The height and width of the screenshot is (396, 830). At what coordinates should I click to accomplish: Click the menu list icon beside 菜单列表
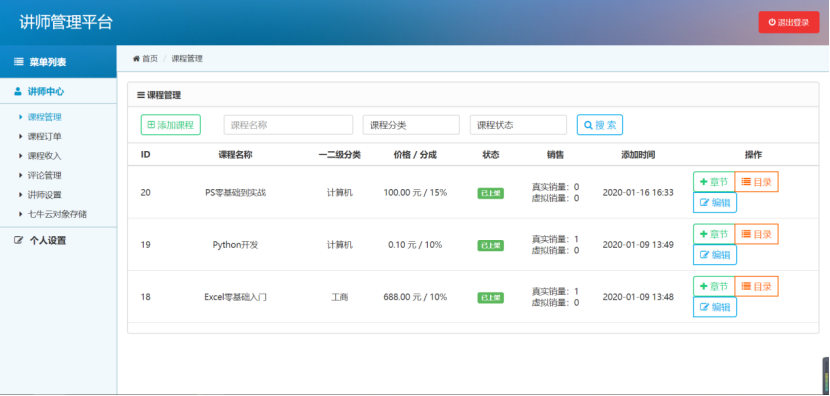click(x=19, y=62)
